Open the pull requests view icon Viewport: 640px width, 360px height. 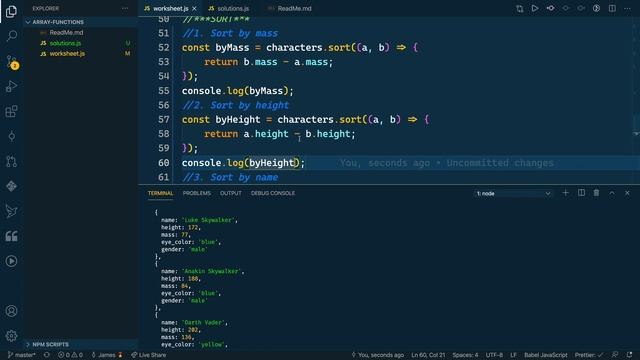[11, 161]
